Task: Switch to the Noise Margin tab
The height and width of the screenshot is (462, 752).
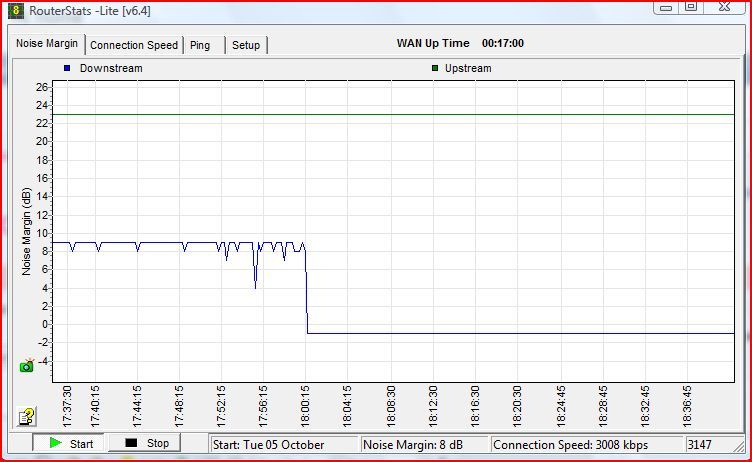Action: pos(47,44)
